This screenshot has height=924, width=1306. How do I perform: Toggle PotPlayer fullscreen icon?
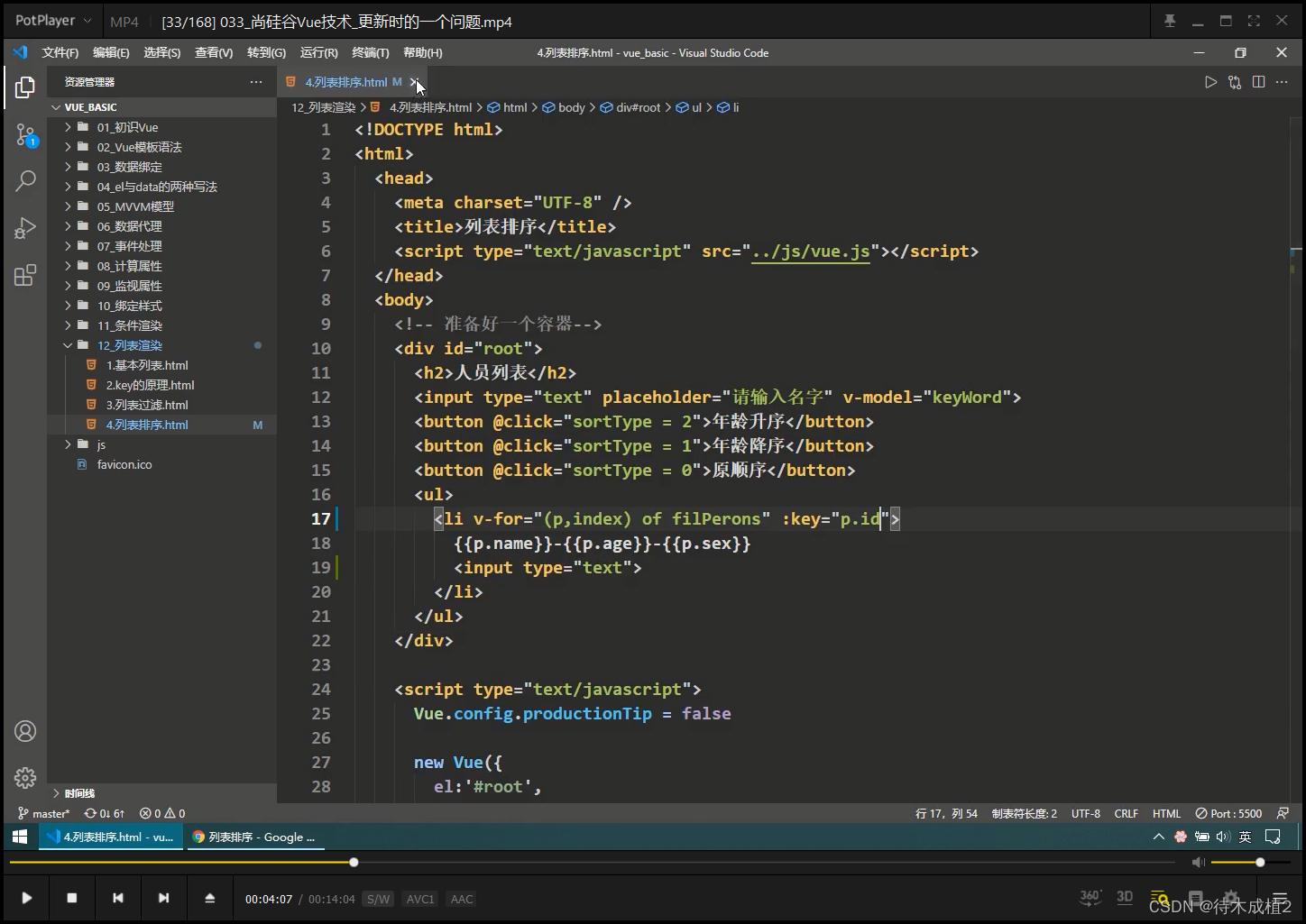tap(1254, 21)
